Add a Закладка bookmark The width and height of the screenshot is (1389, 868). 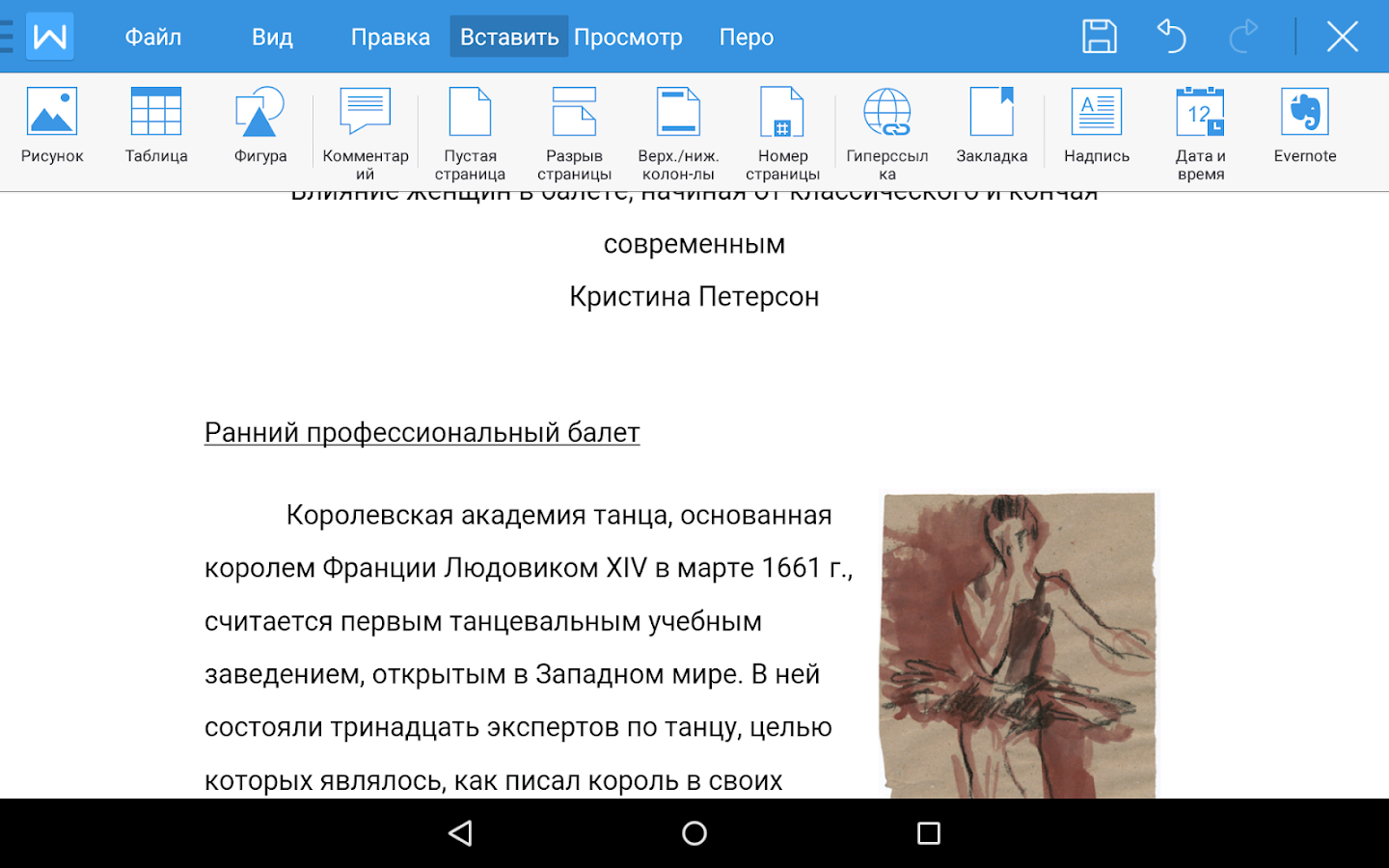tap(992, 126)
